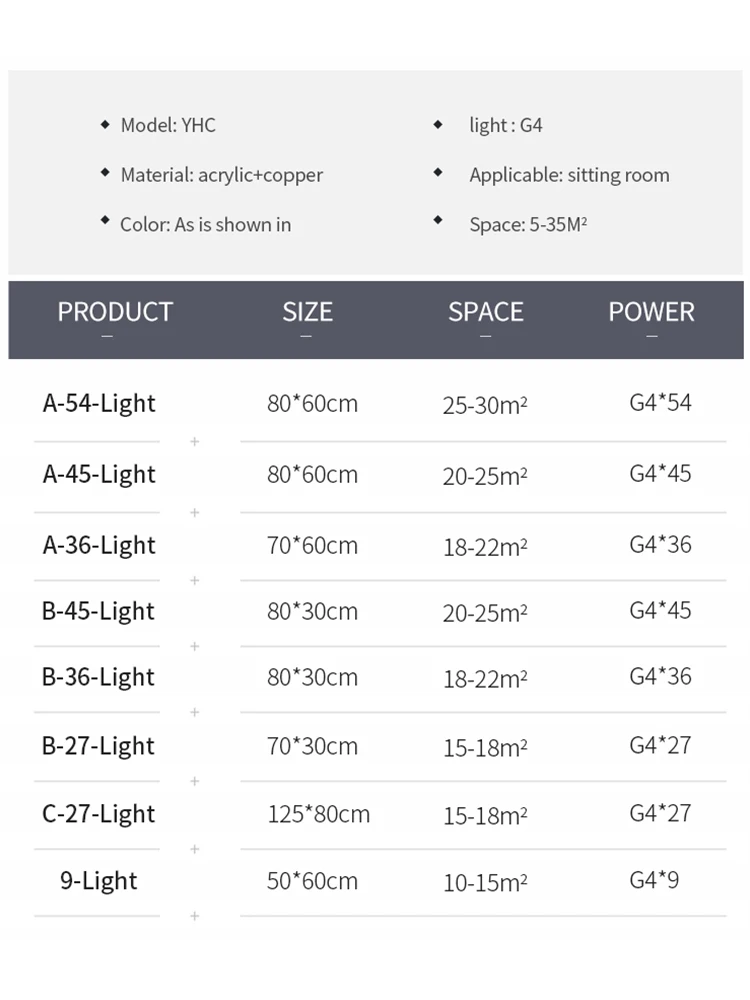
Task: Choose the A-54-Light product name
Action: pos(99,404)
